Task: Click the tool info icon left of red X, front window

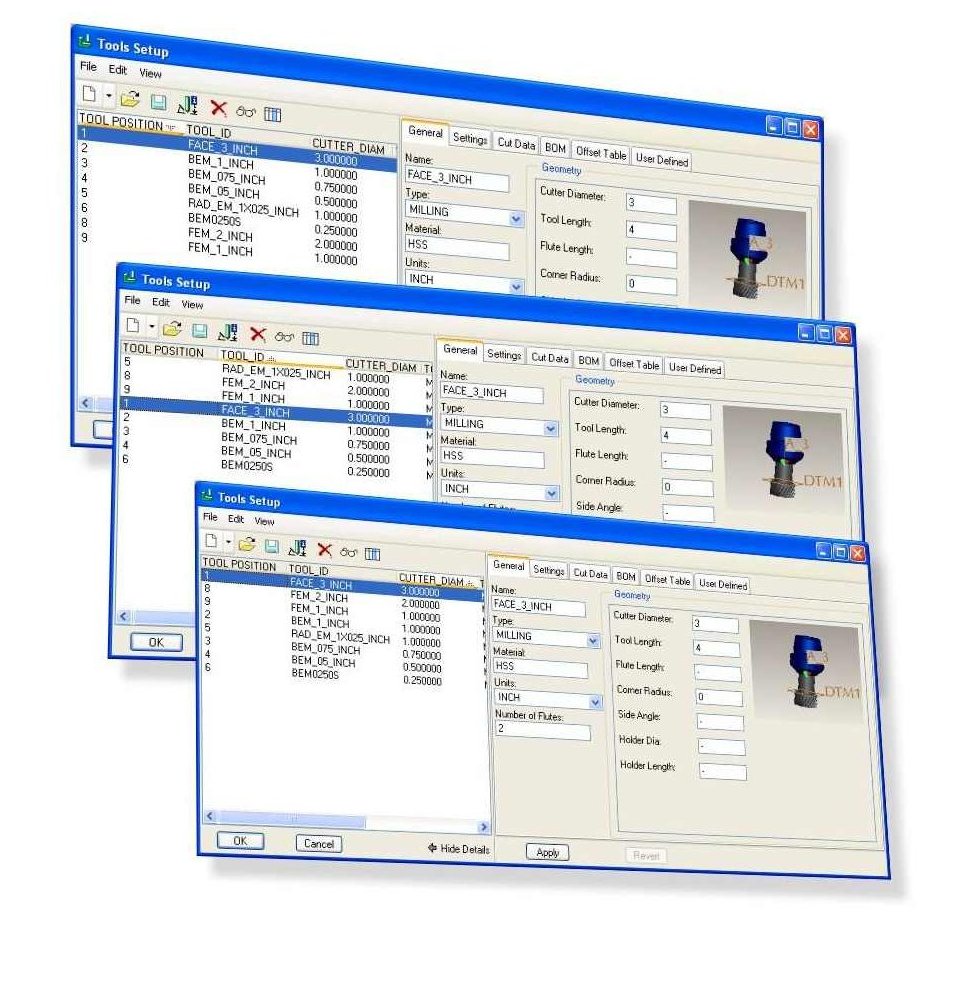Action: tap(297, 548)
